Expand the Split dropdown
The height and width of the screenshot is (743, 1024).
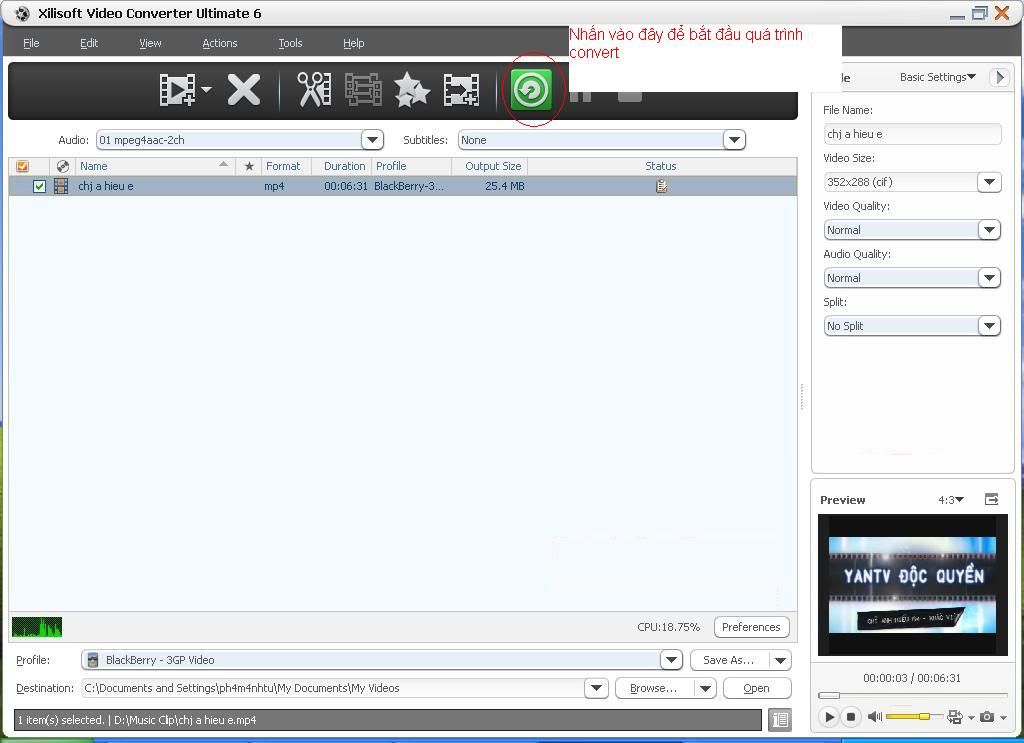pyautogui.click(x=989, y=326)
